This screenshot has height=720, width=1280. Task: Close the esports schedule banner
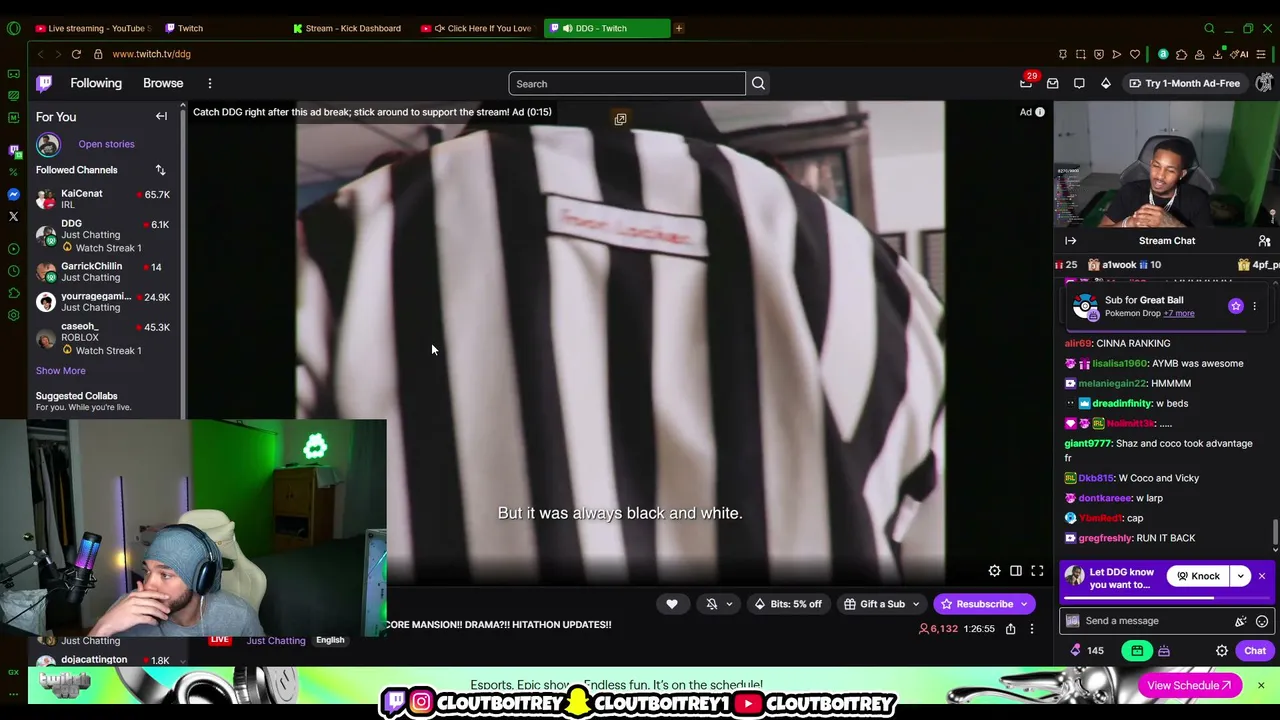[x=1261, y=685]
